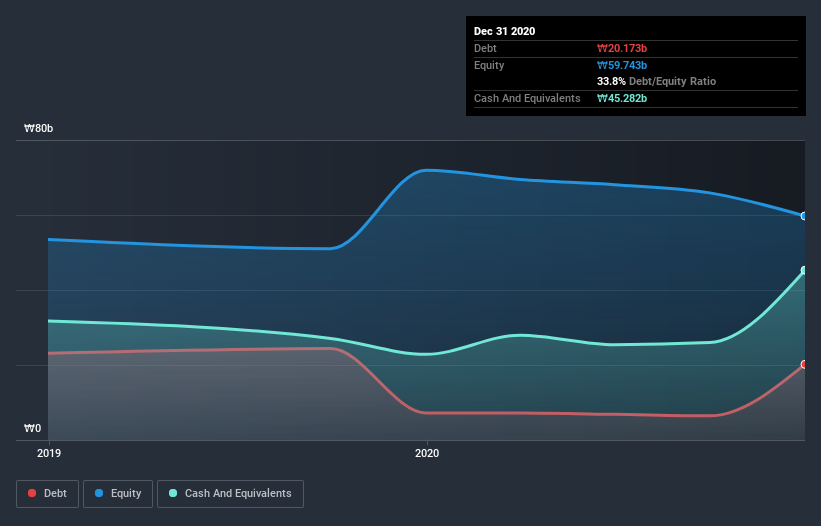Click the ₩20.173b debt value

pyautogui.click(x=622, y=48)
